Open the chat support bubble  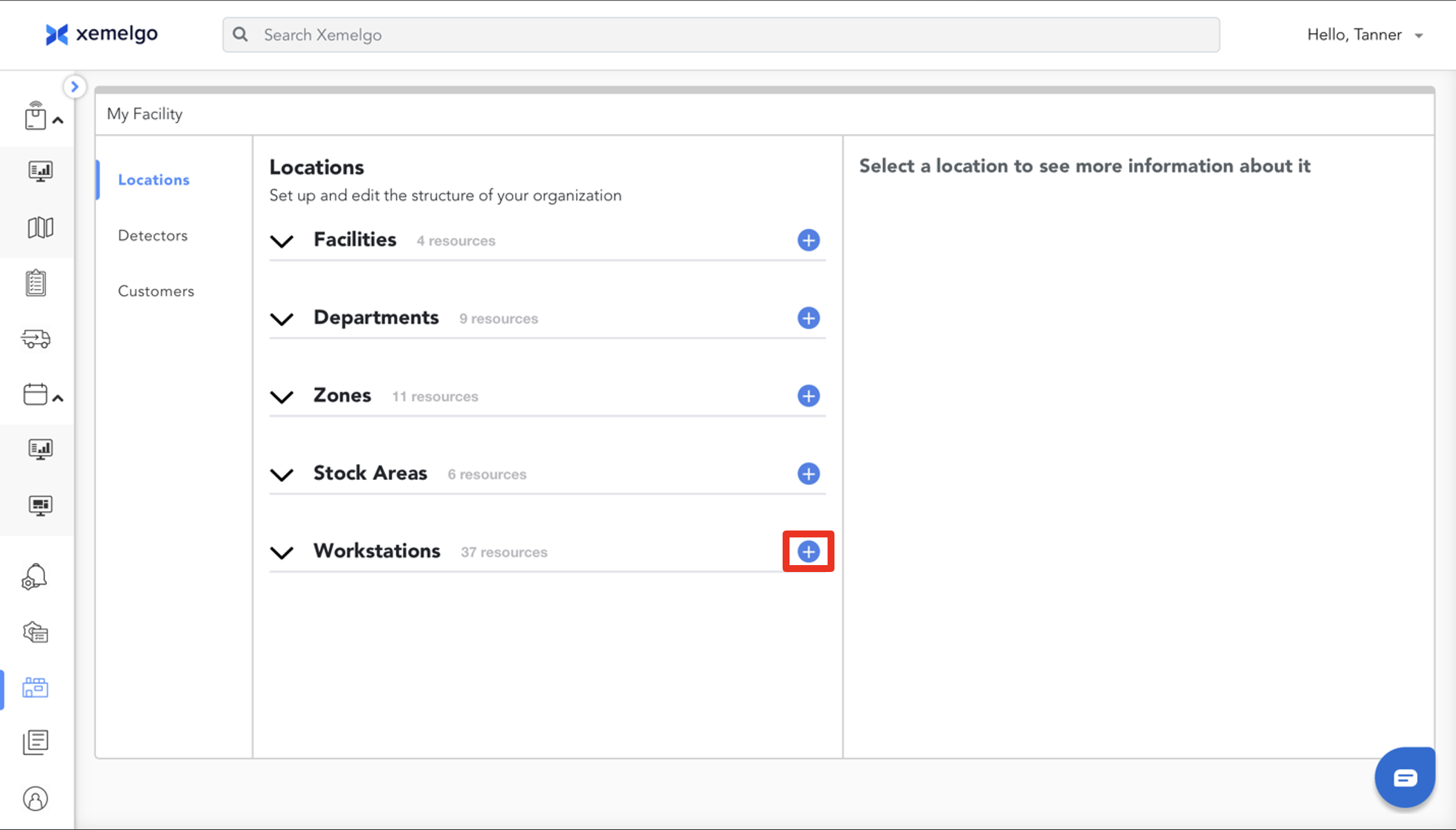pos(1404,777)
